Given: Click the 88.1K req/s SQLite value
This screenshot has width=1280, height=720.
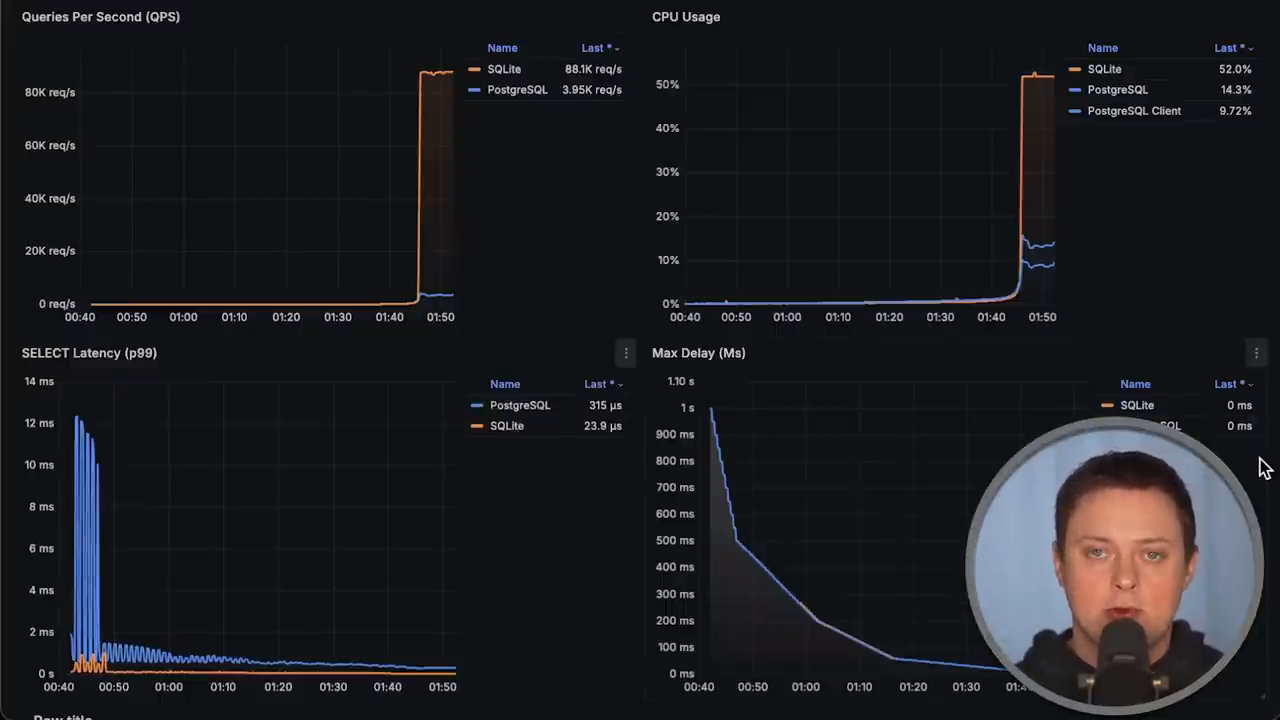Looking at the screenshot, I should pyautogui.click(x=593, y=69).
